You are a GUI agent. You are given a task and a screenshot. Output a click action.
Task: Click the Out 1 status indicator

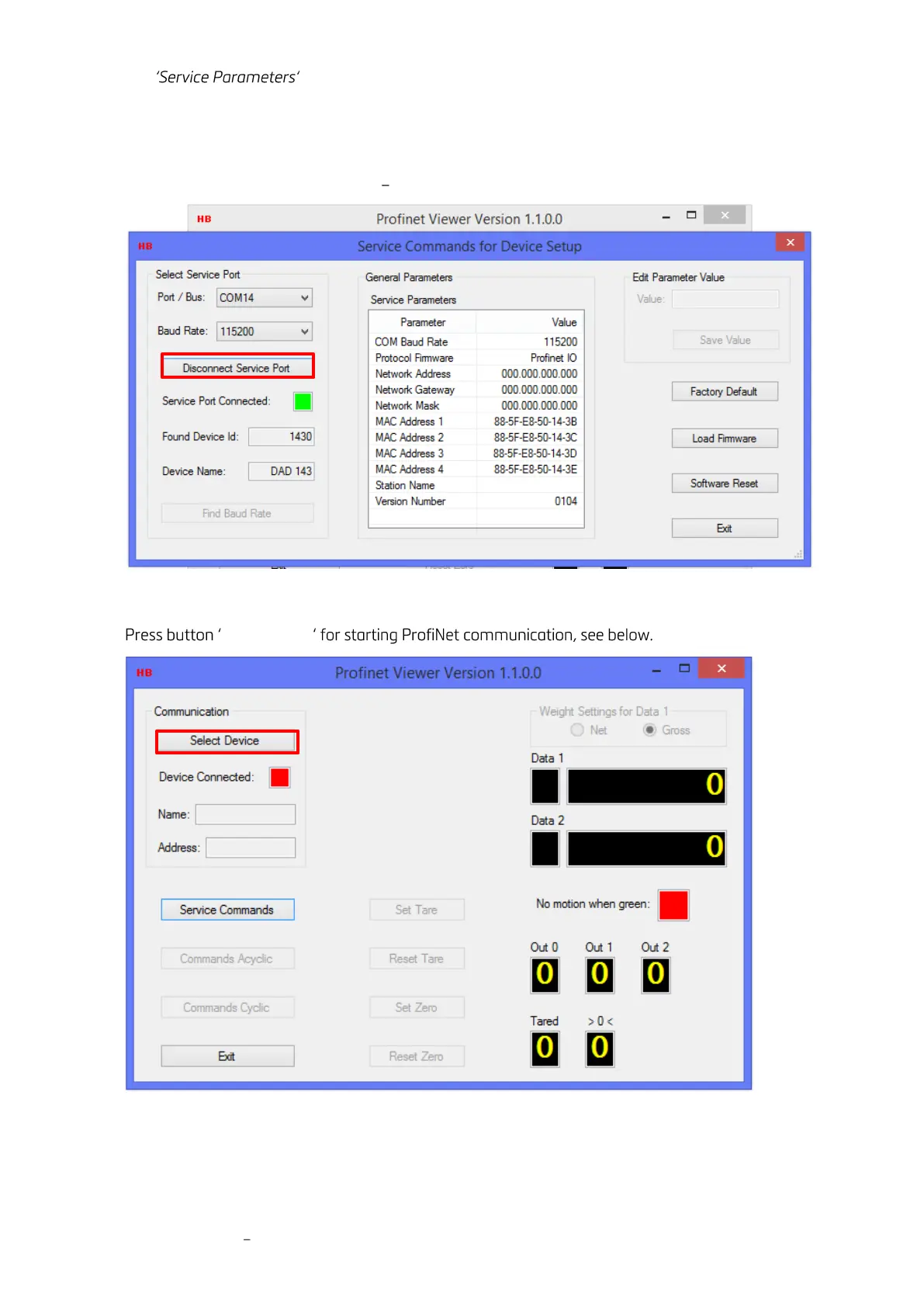click(x=600, y=975)
